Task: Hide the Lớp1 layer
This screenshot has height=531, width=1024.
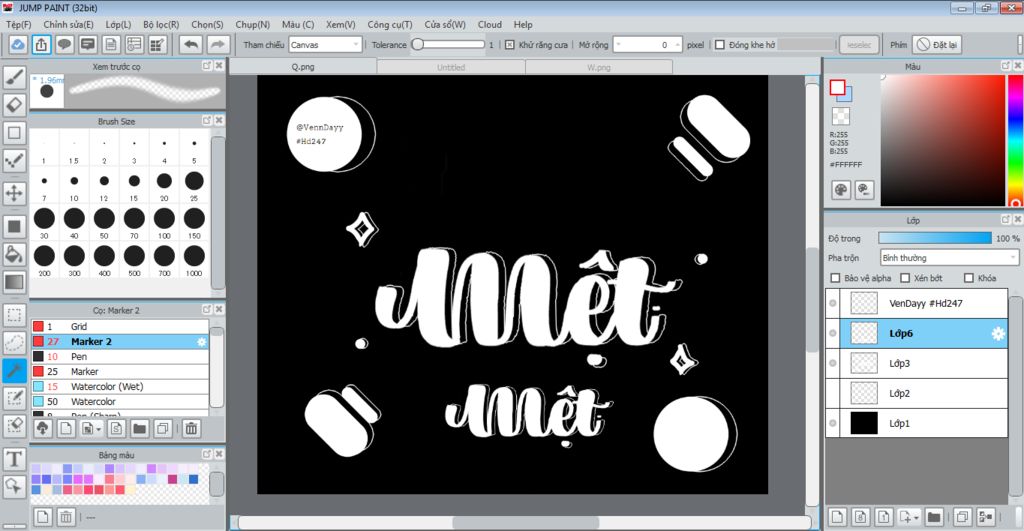Action: pos(833,423)
